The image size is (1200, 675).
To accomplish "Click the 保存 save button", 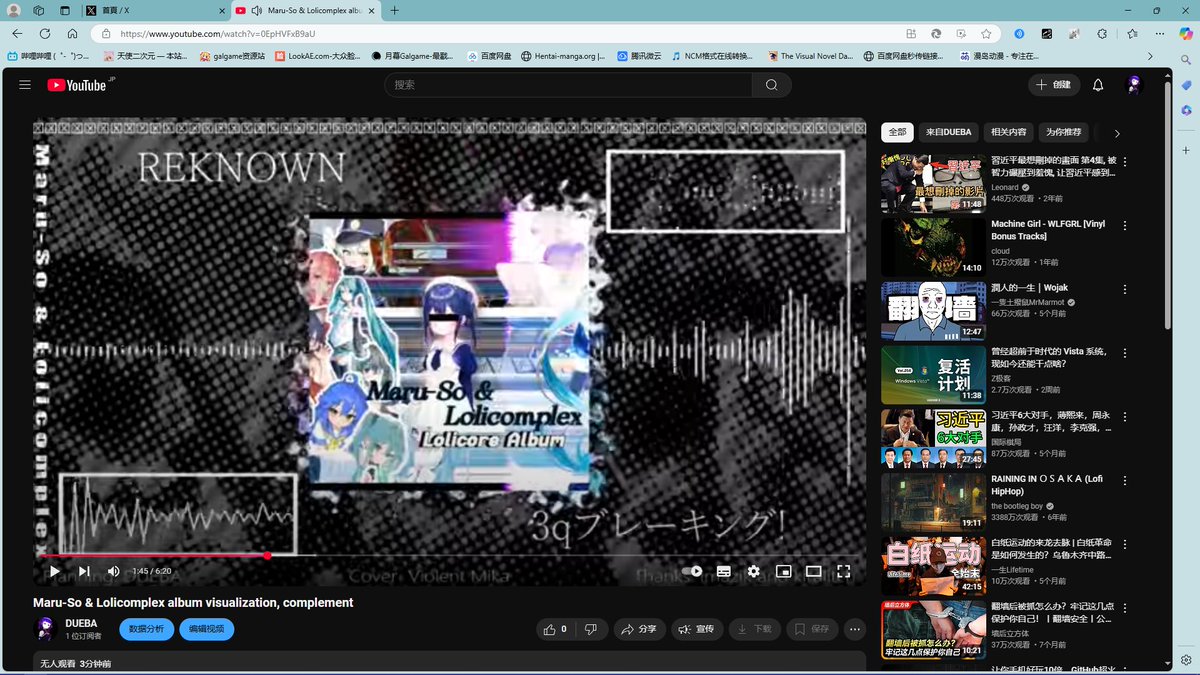I will pyautogui.click(x=811, y=629).
